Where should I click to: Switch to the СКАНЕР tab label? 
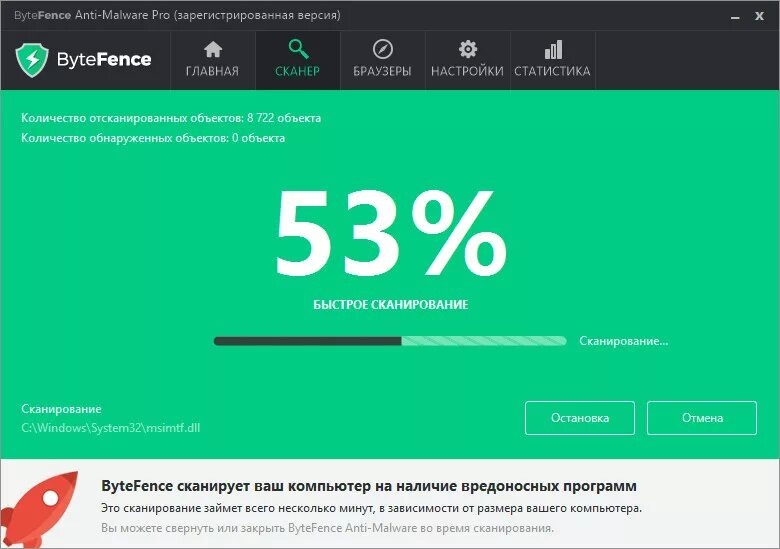coord(297,71)
